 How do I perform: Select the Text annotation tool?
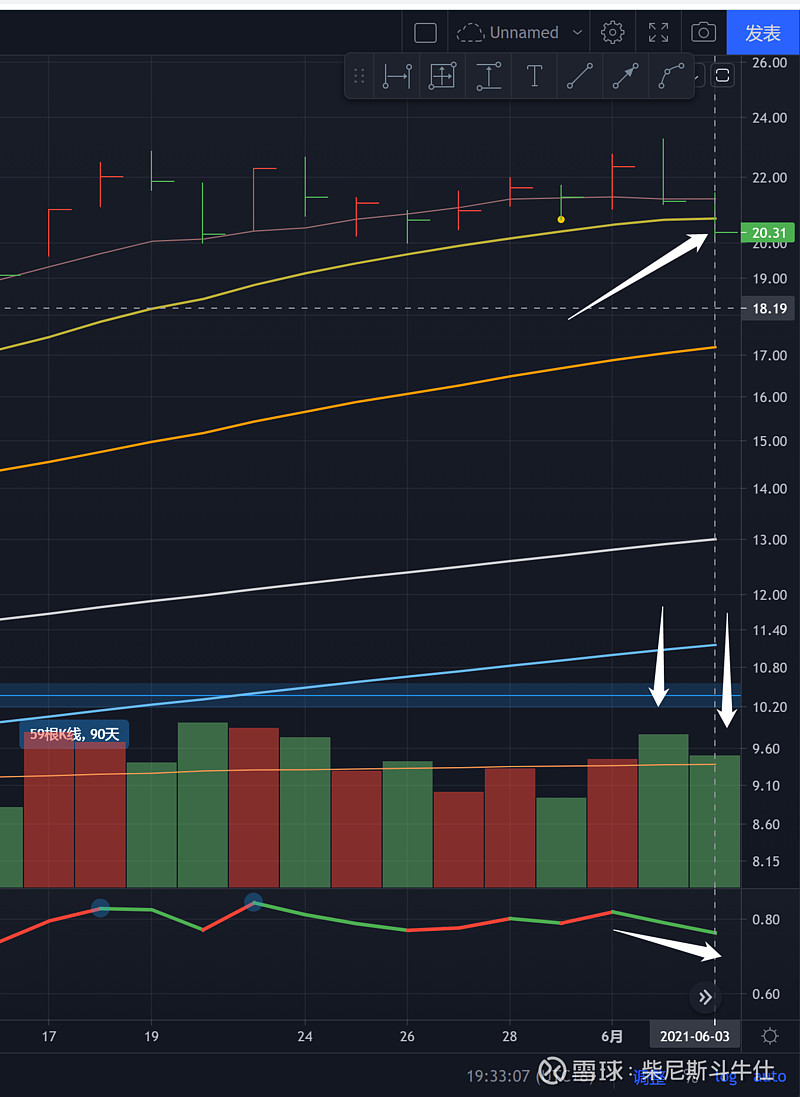pos(534,76)
